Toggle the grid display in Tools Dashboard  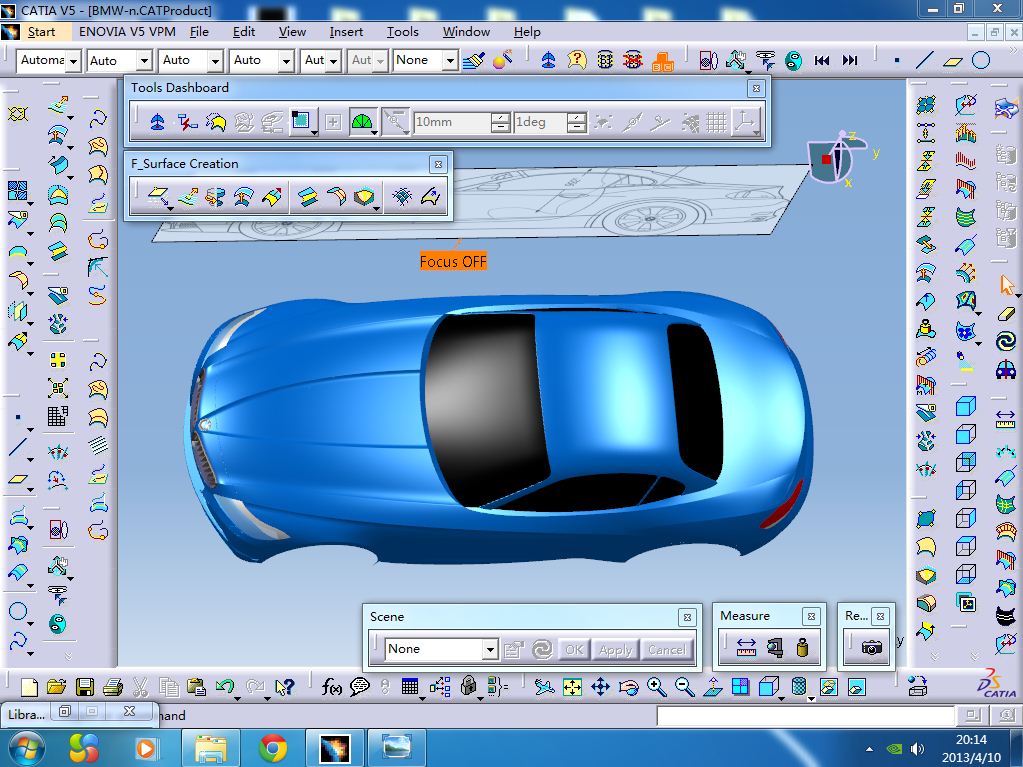[x=716, y=122]
